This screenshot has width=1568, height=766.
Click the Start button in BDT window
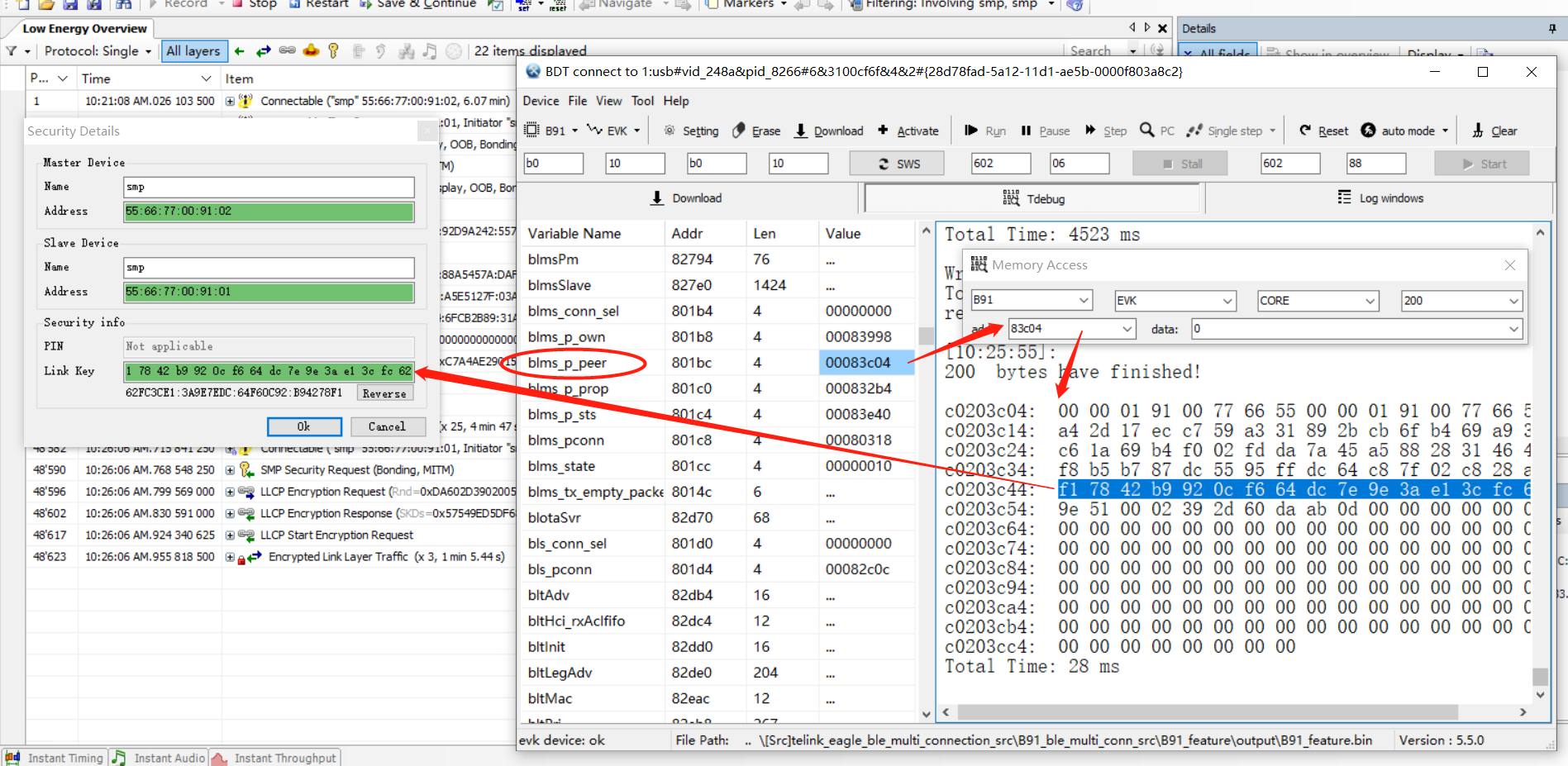1482,164
